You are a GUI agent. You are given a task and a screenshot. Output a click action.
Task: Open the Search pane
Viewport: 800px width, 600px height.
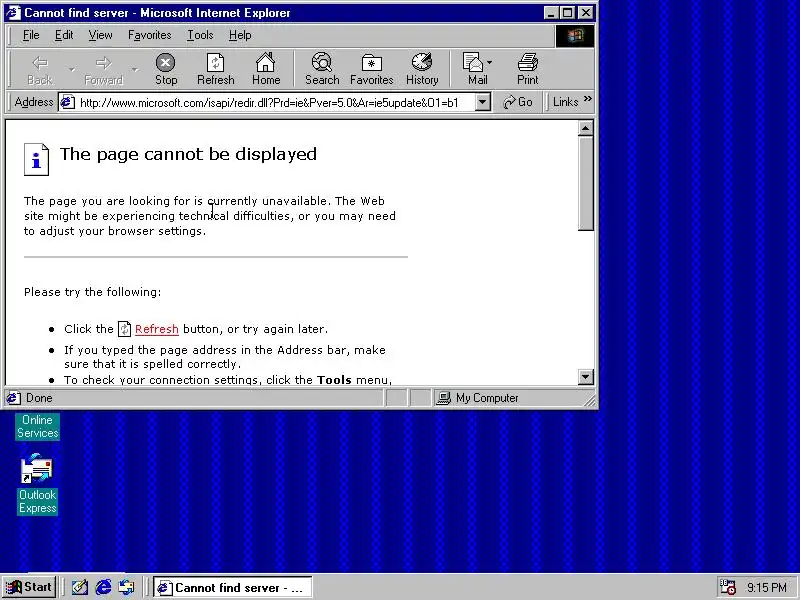[x=322, y=69]
